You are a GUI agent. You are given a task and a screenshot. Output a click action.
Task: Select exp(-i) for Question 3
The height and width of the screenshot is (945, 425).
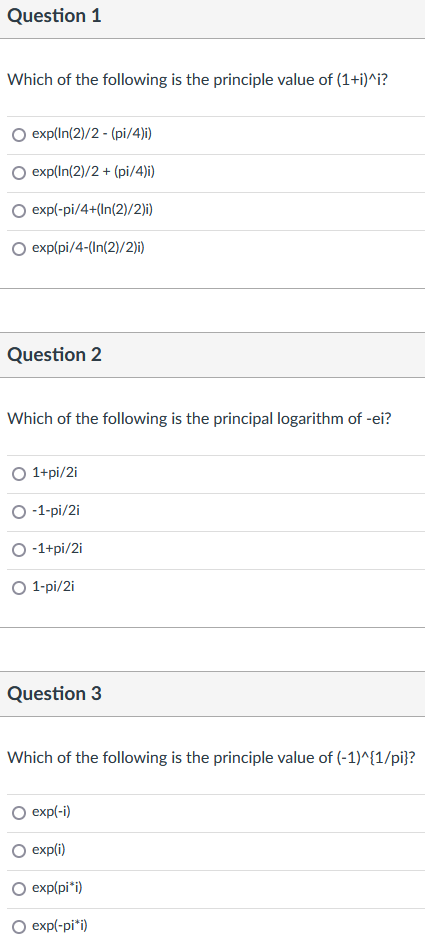click(x=19, y=813)
